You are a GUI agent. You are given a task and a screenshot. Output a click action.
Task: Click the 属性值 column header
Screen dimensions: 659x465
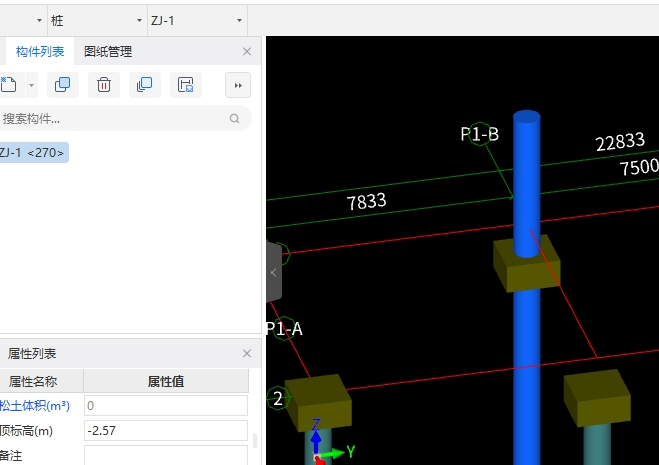166,381
